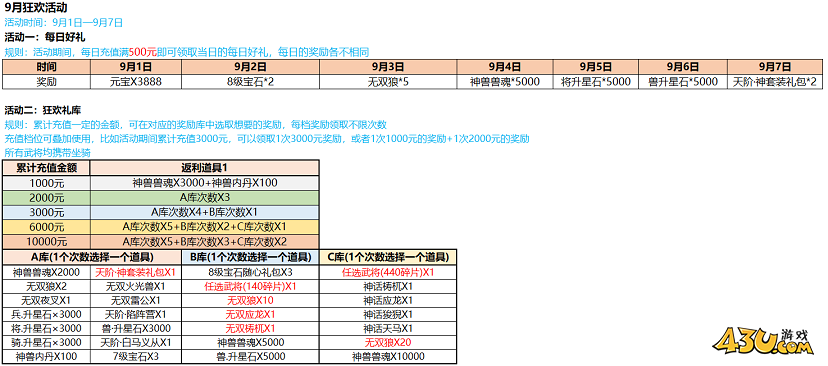
Task: Select the green 2000元 row
Action: pos(161,198)
